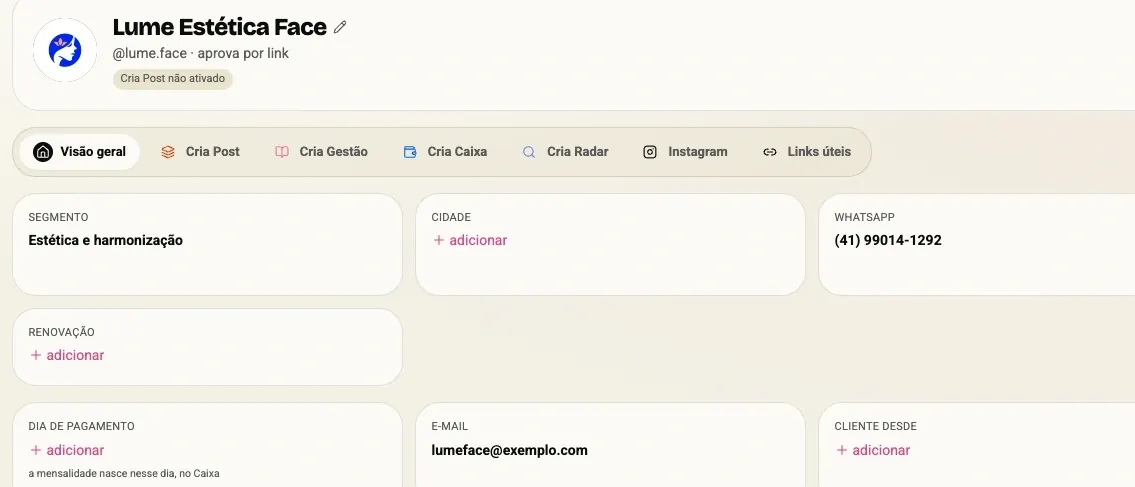Click the pencil edit icon beside Lume Estética Face
Image resolution: width=1135 pixels, height=487 pixels.
340,27
